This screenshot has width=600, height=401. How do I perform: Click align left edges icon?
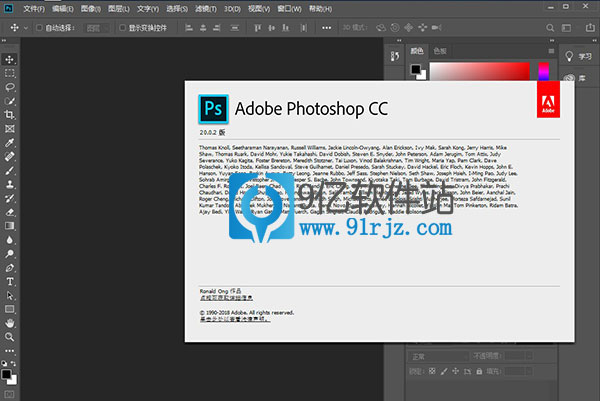click(189, 28)
